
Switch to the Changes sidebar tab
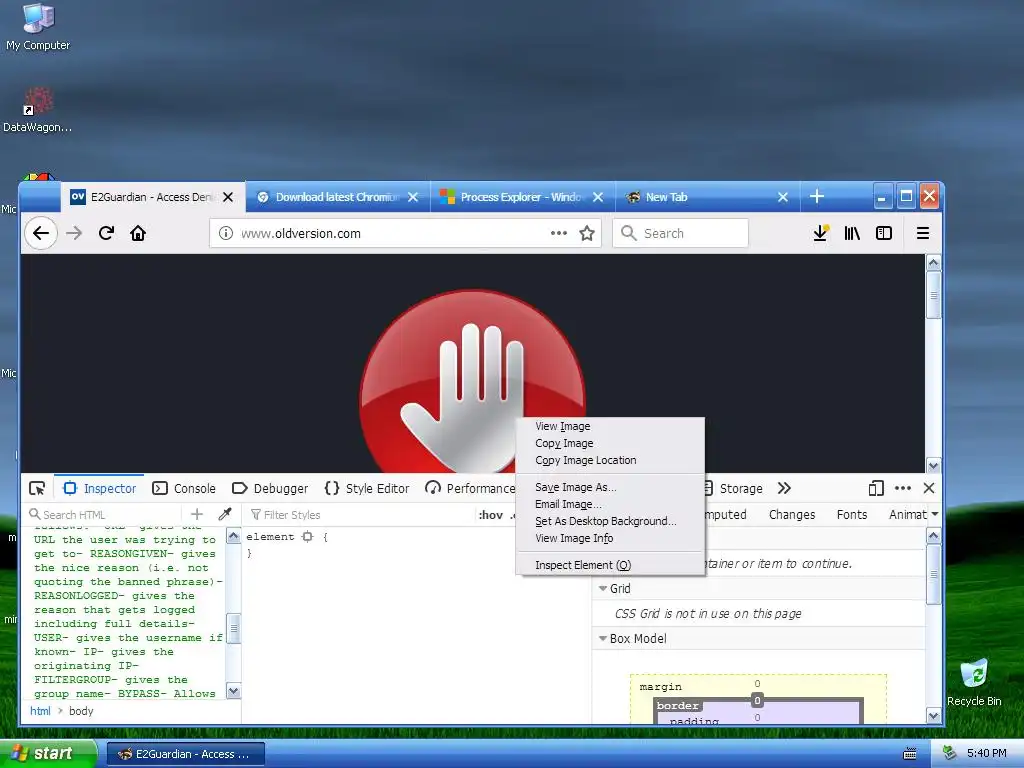792,515
